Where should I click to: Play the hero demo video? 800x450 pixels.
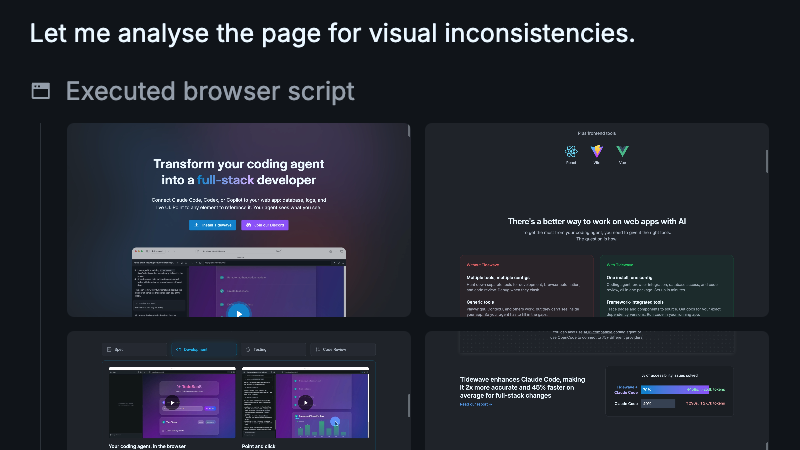pos(238,311)
